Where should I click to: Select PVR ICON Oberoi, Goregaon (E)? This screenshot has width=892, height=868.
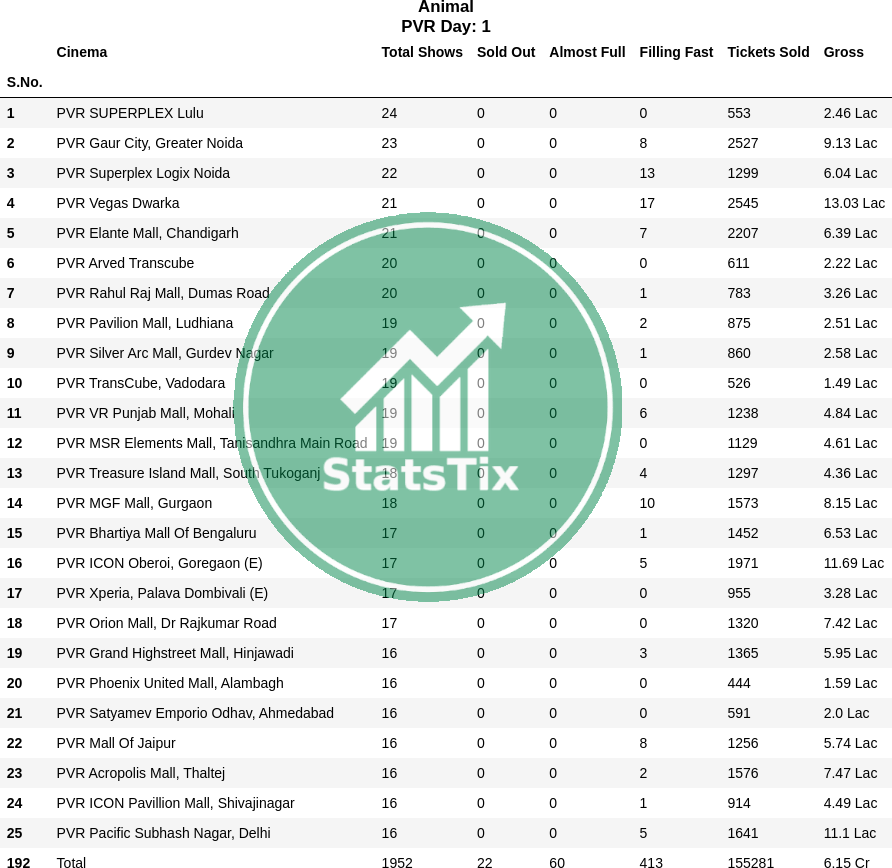(x=159, y=564)
